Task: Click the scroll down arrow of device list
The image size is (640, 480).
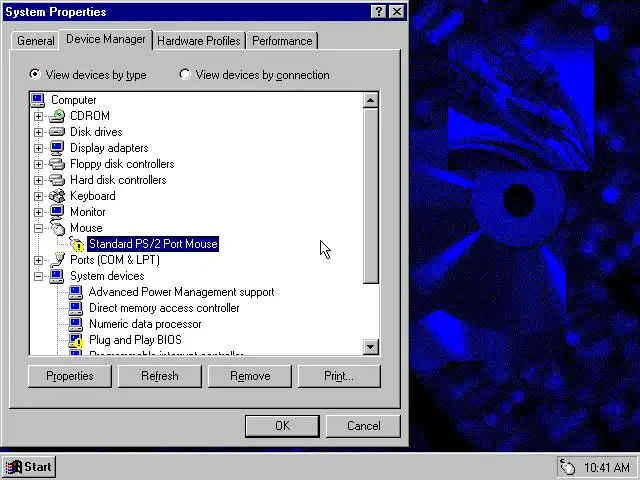Action: point(371,347)
